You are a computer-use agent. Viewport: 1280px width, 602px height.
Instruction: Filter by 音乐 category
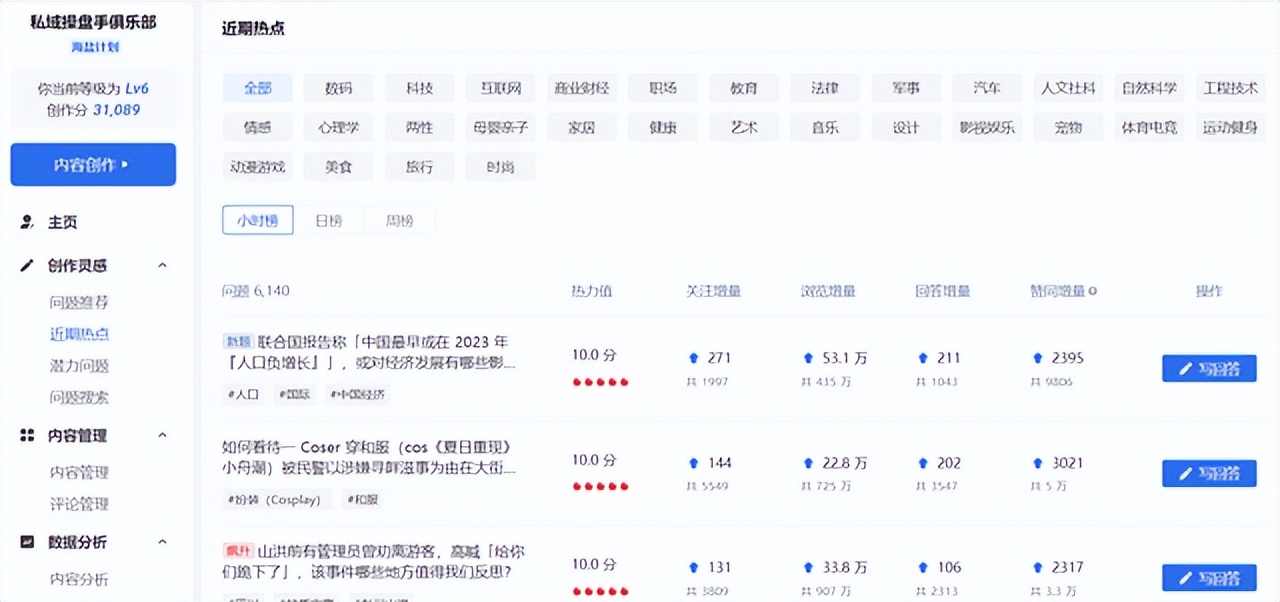(825, 127)
